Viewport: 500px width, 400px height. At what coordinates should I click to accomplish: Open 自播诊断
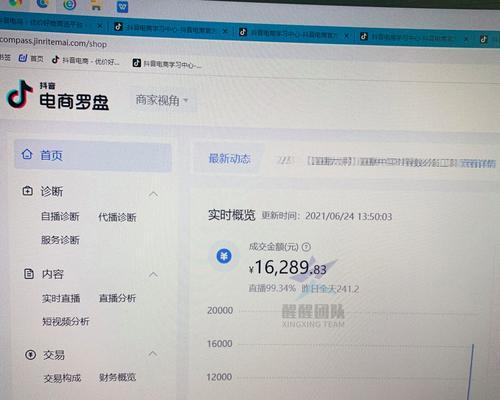(60, 216)
